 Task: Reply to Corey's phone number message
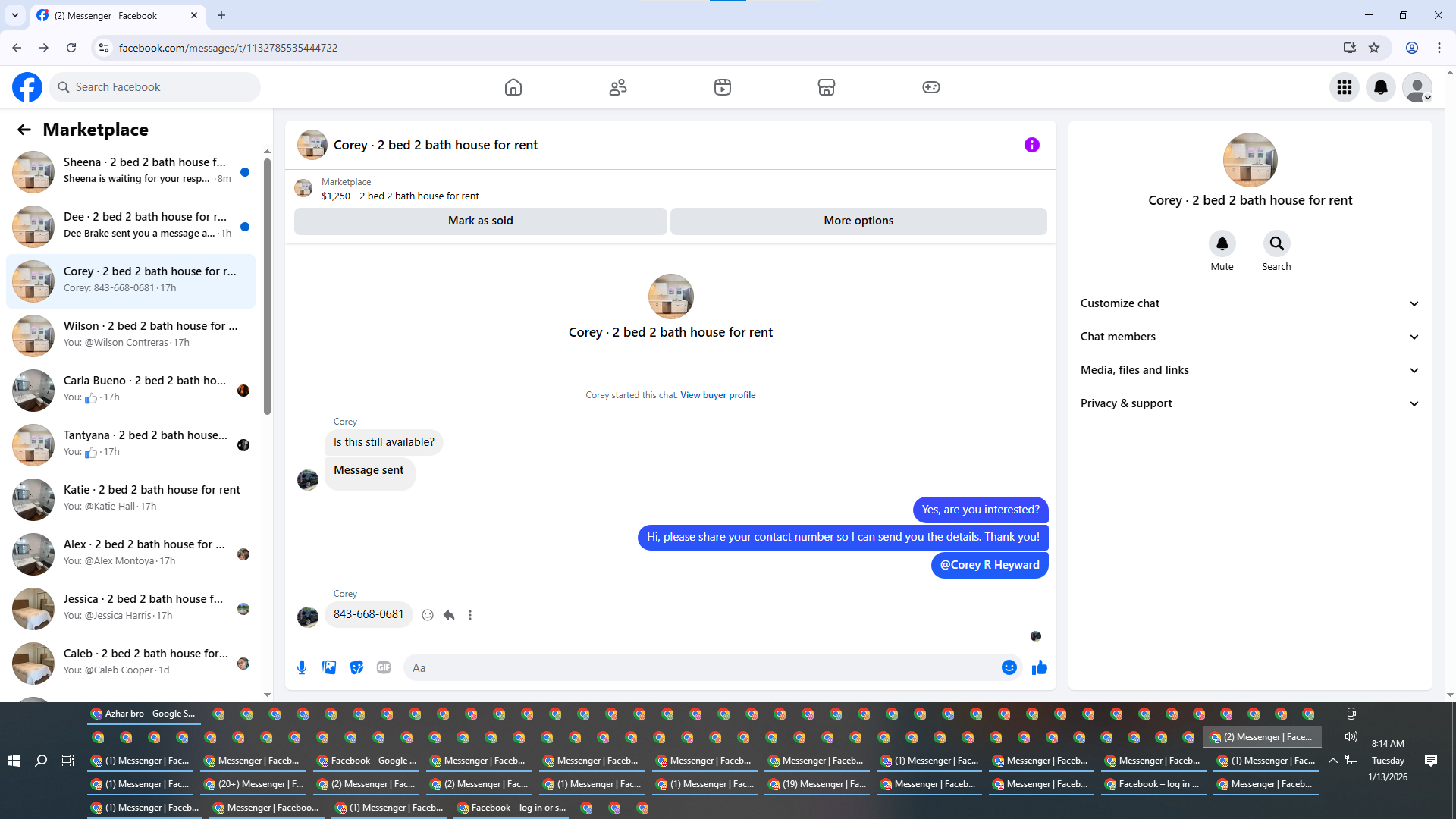click(x=449, y=615)
